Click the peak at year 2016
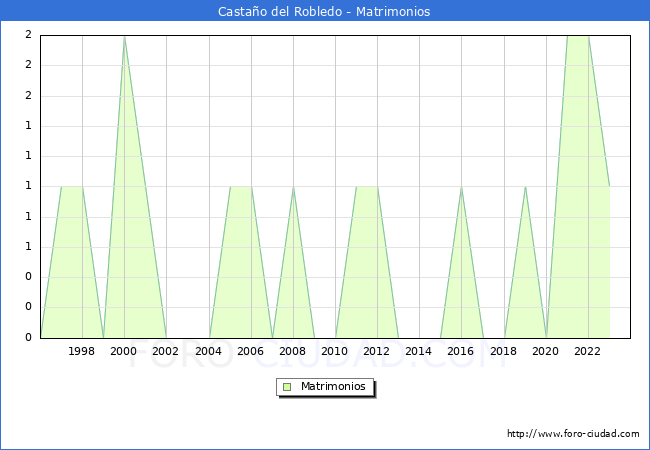Viewport: 650px width, 450px height. 461,187
